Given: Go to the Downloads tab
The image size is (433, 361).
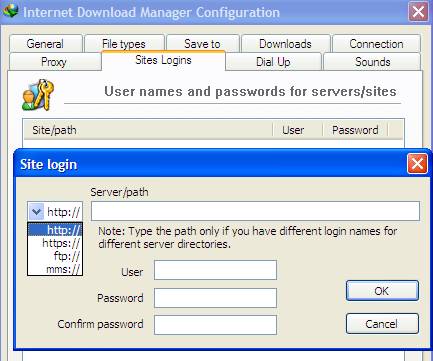Looking at the screenshot, I should coord(285,44).
